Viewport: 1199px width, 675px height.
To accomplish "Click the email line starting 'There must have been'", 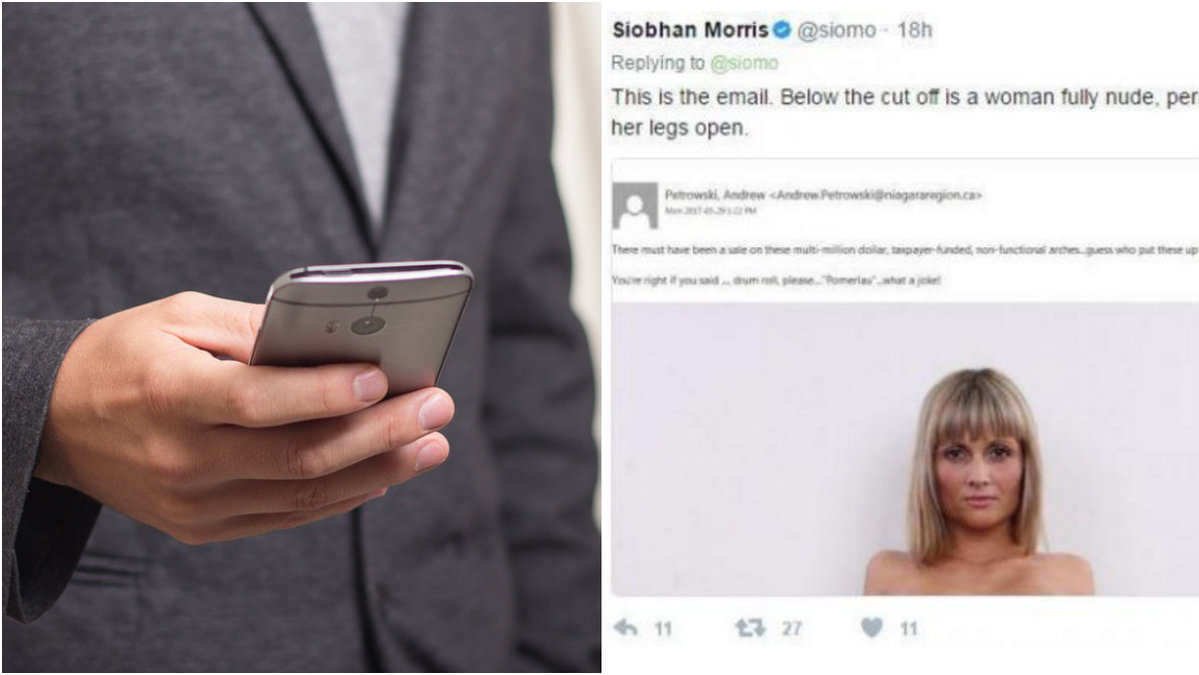I will [905, 250].
